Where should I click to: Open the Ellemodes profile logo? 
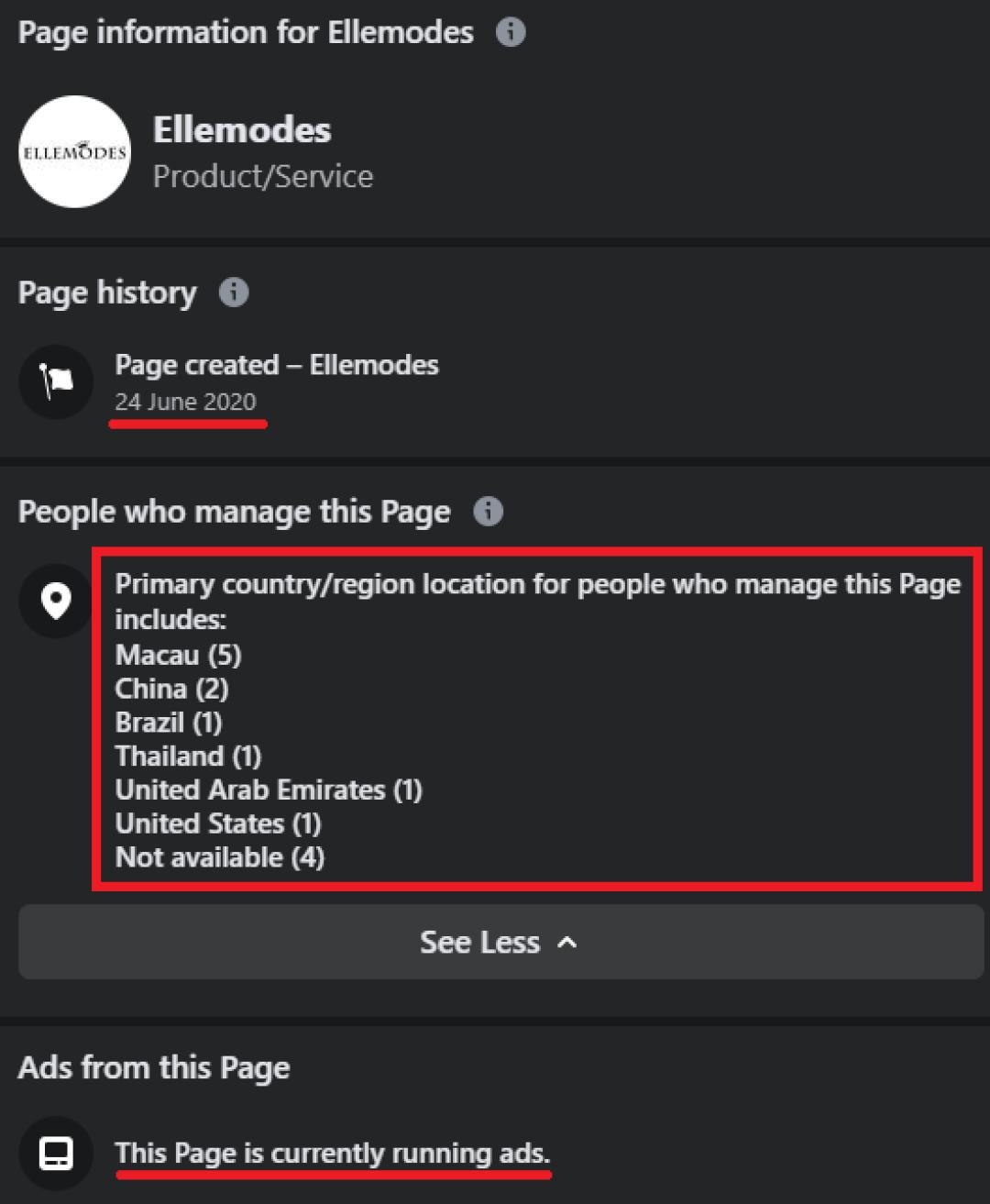[x=74, y=152]
